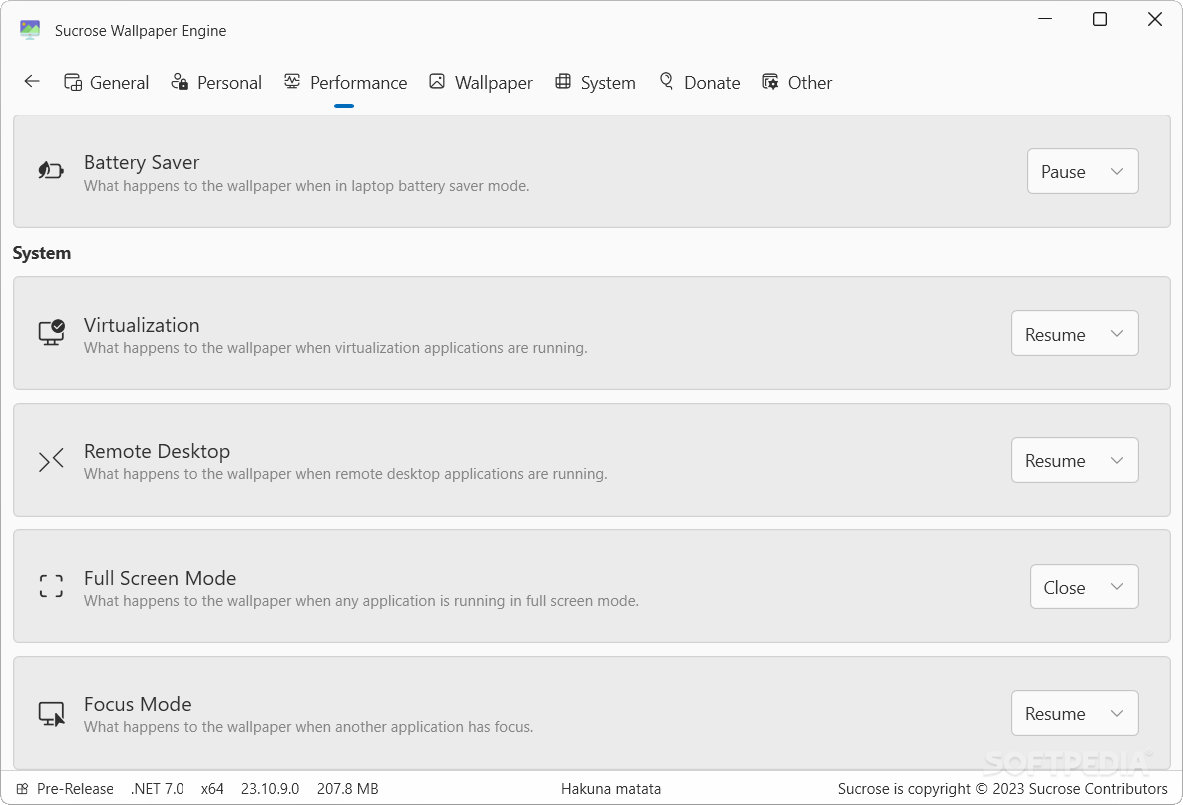1183x805 pixels.
Task: Maximize the Sucrose window
Action: [1100, 19]
